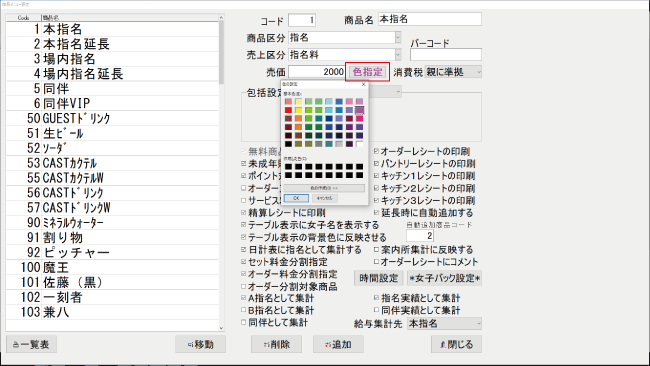Select row 103 兼八 in list
650x366 pixels.
112,312
